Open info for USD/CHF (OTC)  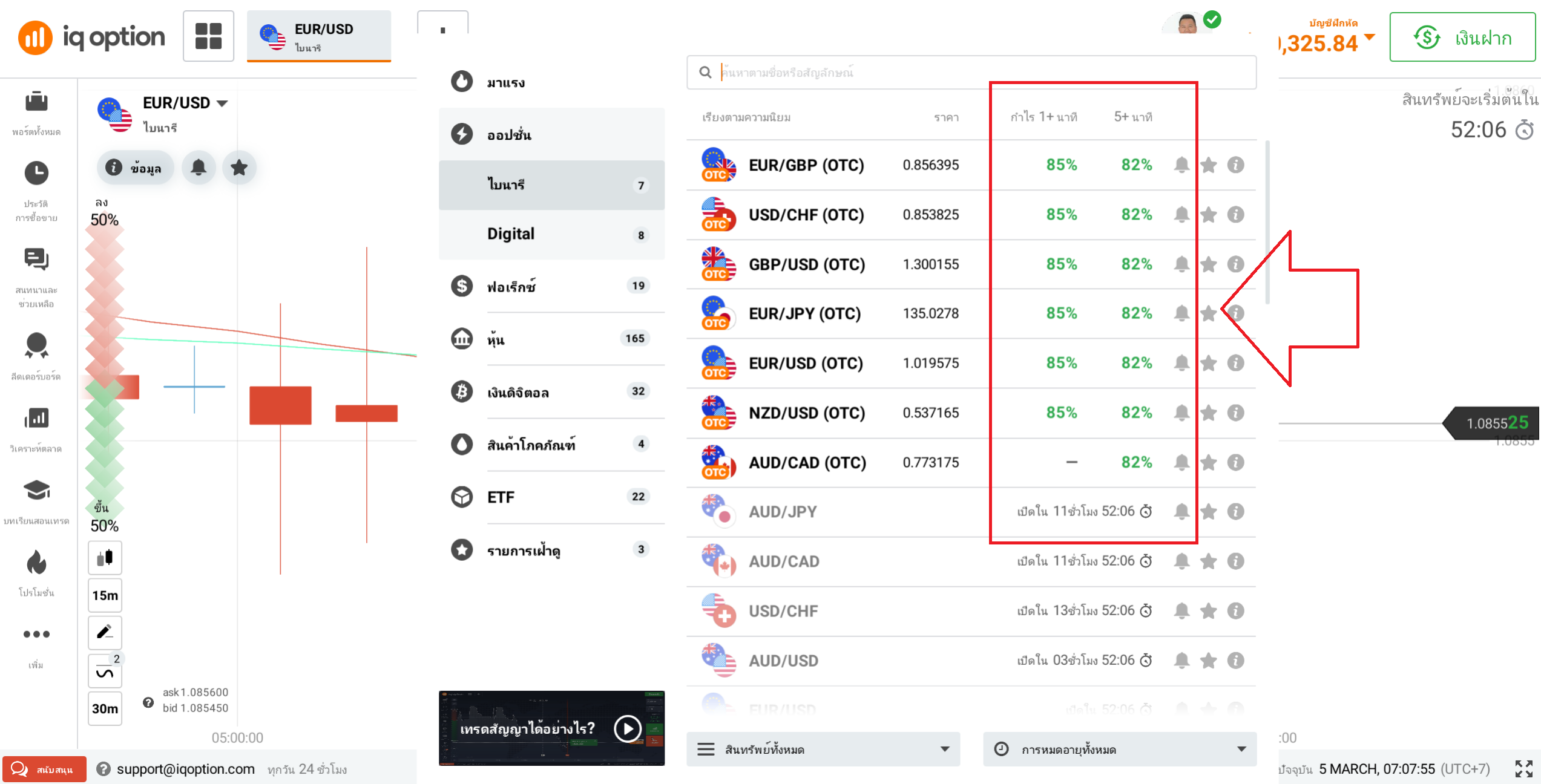click(x=1235, y=214)
